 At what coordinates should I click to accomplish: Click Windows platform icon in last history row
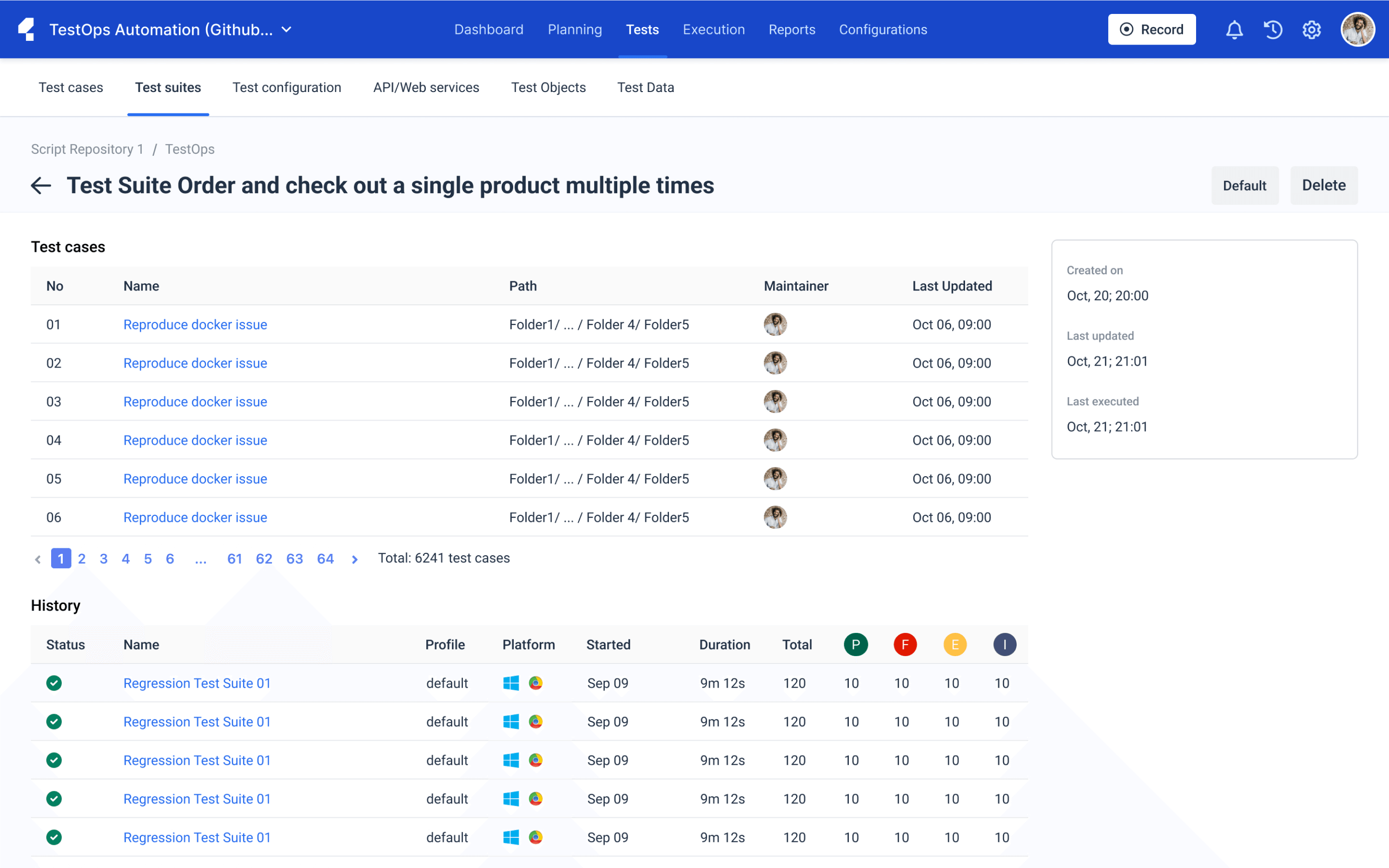click(x=510, y=837)
